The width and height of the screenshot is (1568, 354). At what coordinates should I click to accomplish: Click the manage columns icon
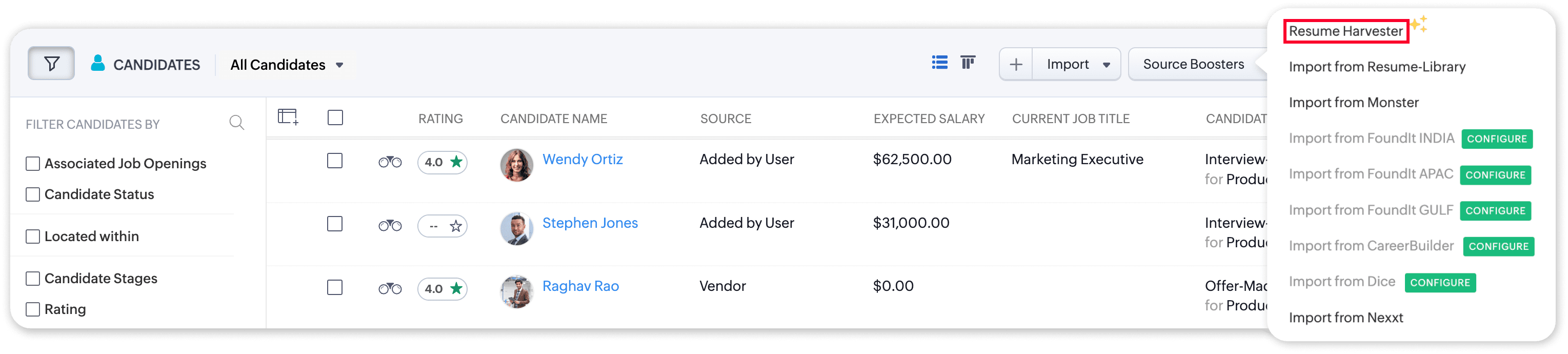(x=288, y=116)
